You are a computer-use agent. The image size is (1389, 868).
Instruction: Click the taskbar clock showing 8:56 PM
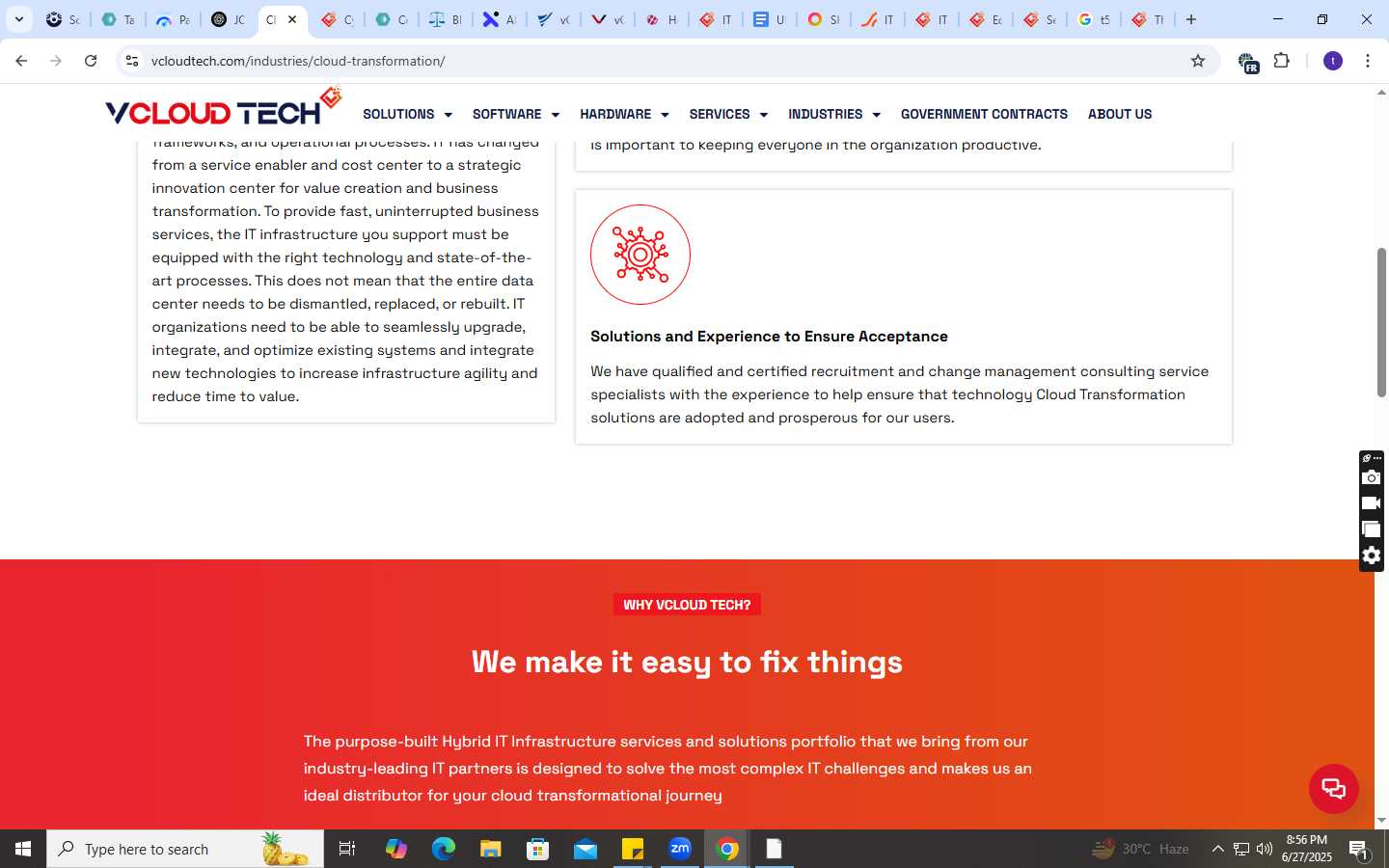coord(1307,849)
